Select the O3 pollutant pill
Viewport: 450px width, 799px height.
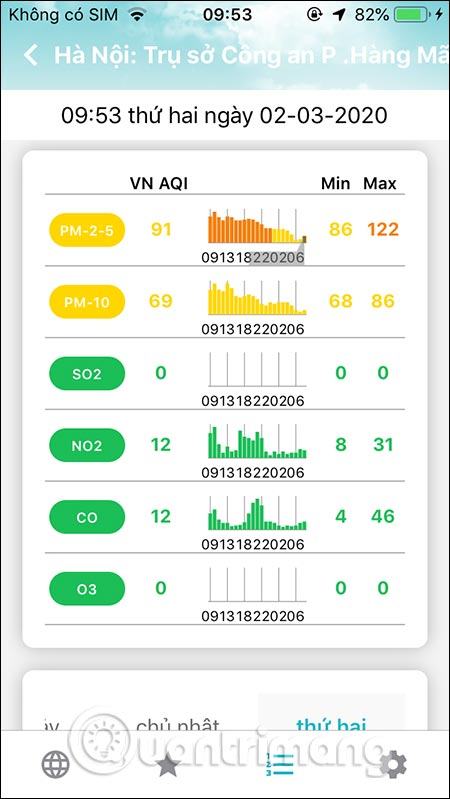coord(87,589)
